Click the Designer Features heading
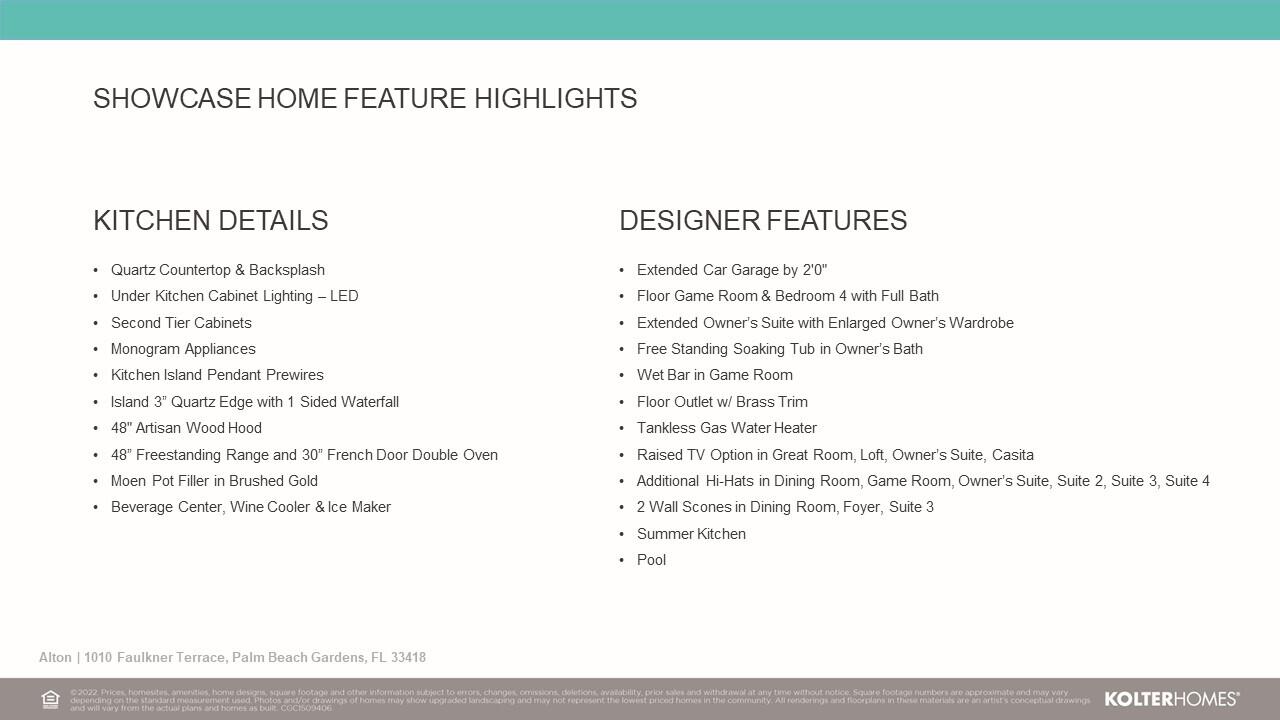Viewport: 1280px width, 720px height. coord(763,221)
